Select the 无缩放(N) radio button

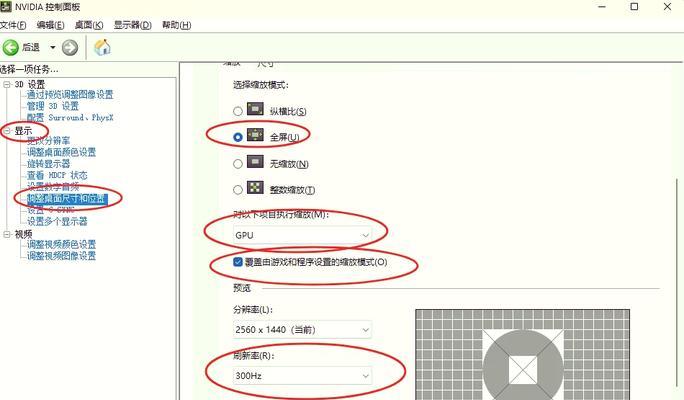[238, 164]
